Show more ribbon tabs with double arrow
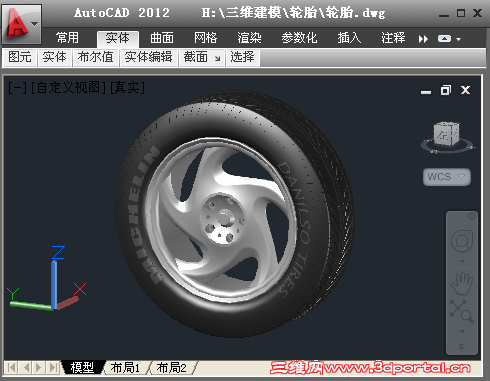 point(423,39)
